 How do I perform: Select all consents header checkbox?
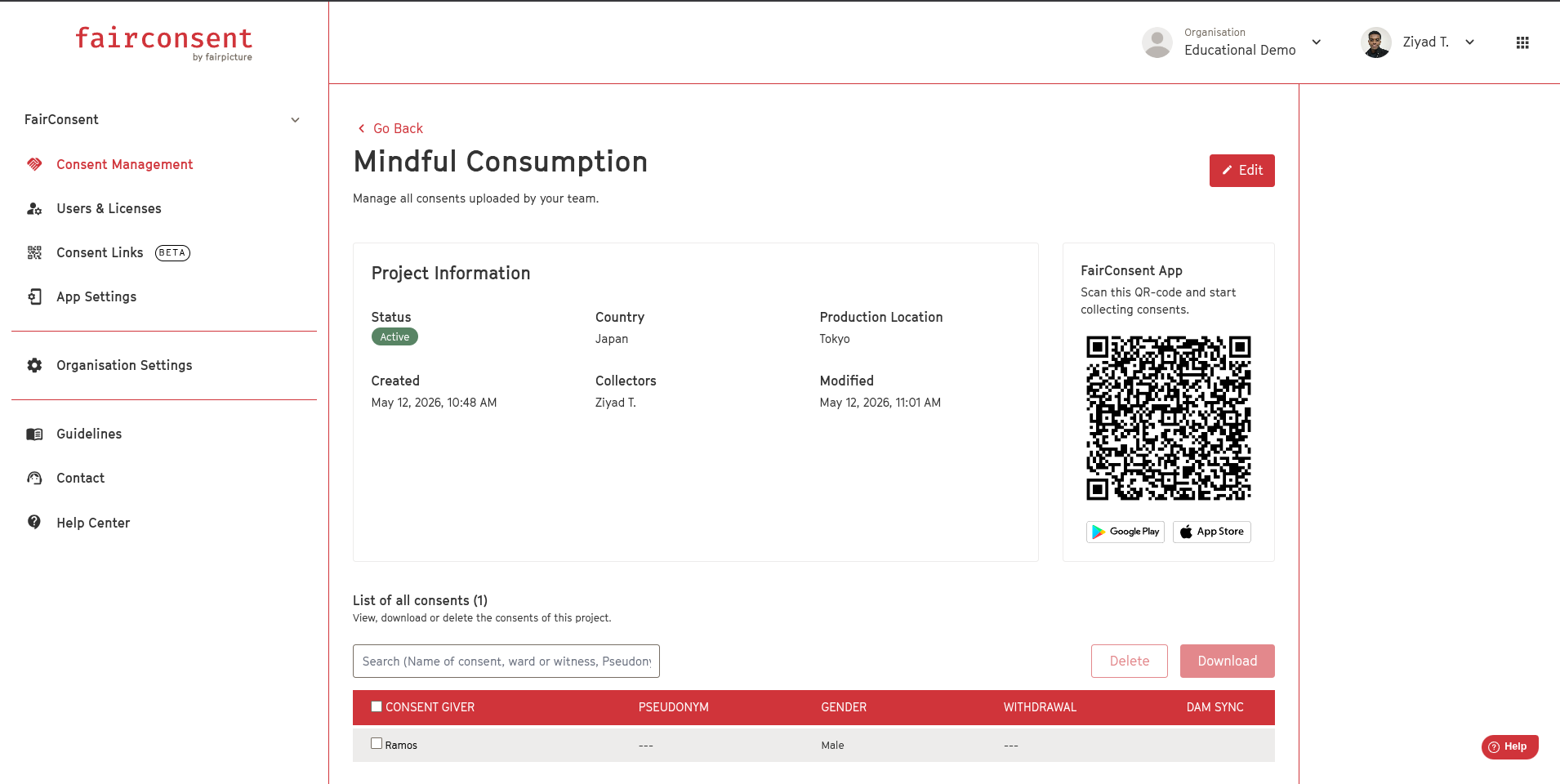point(377,706)
